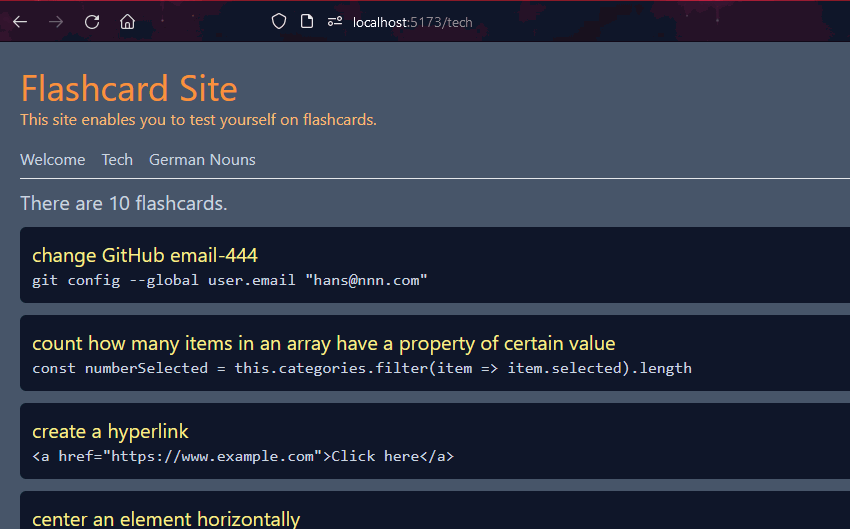Reload the page with the refresh icon
850x529 pixels.
(x=92, y=22)
